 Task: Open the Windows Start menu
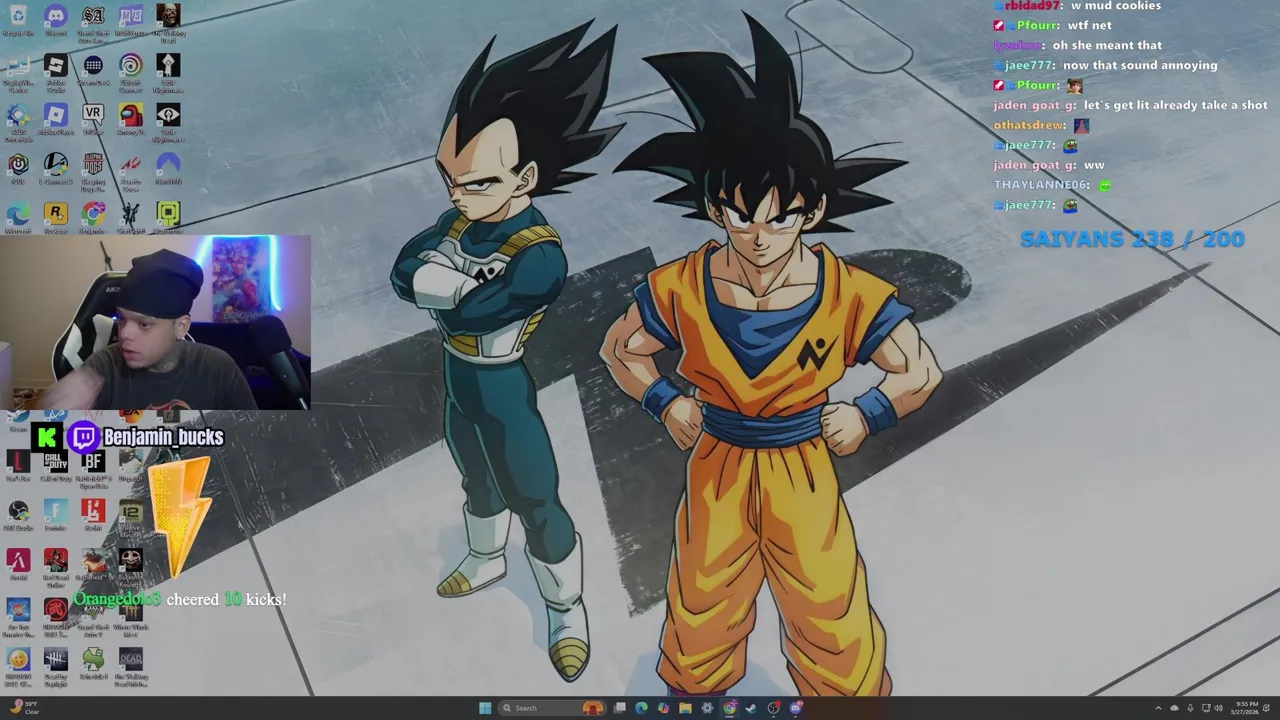(485, 708)
